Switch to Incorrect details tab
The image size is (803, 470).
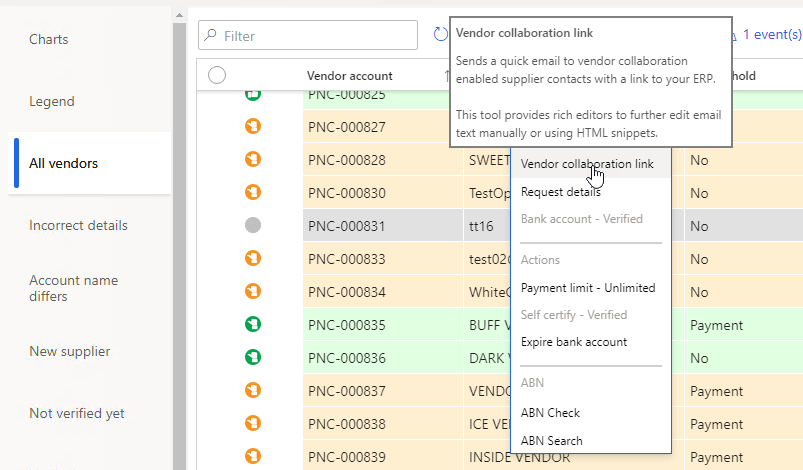78,225
